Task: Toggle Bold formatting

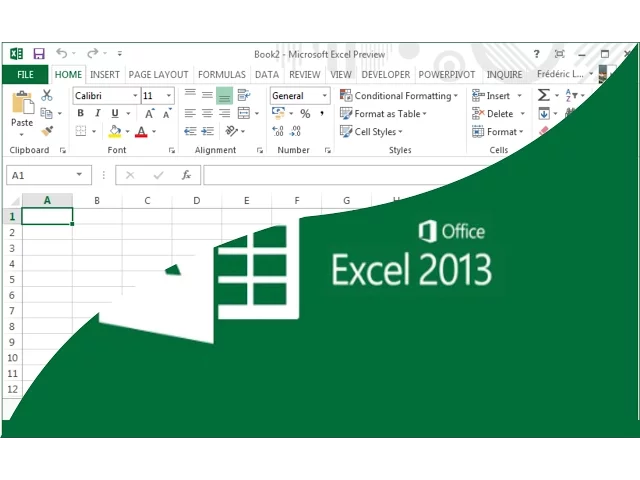Action: (x=80, y=113)
